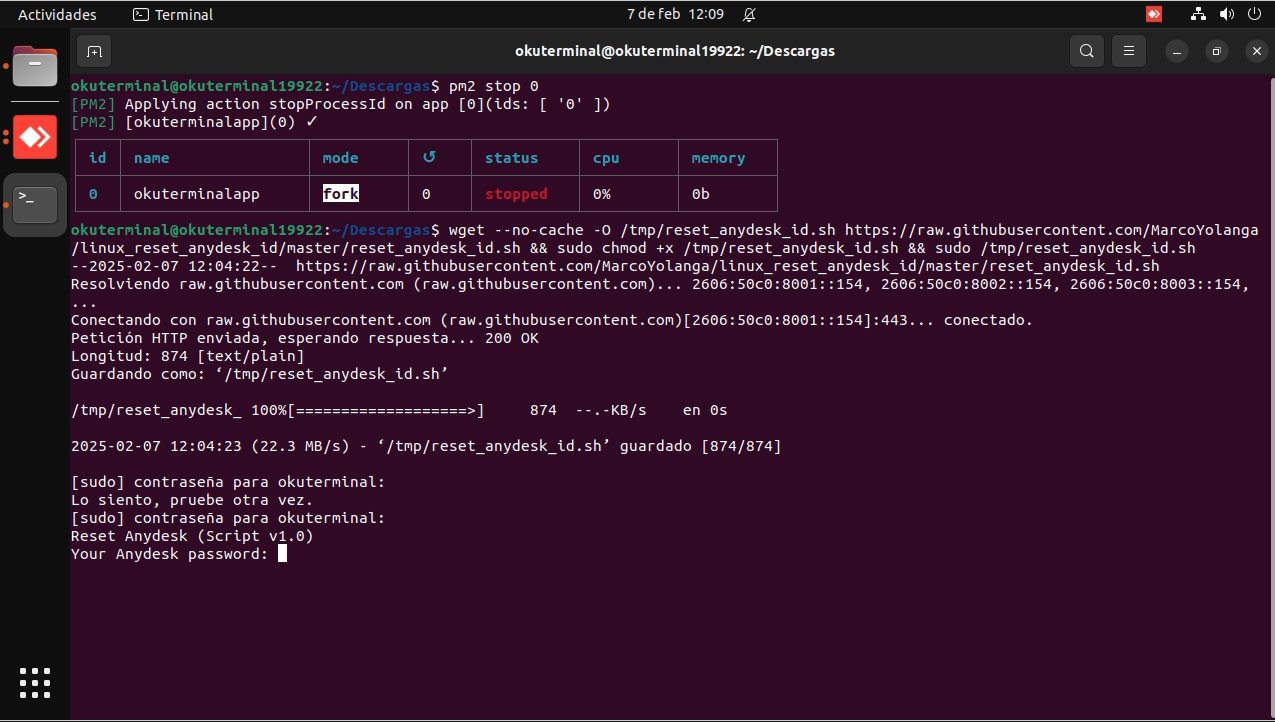The width and height of the screenshot is (1275, 722).
Task: Open a new terminal tab
Action: coord(94,51)
